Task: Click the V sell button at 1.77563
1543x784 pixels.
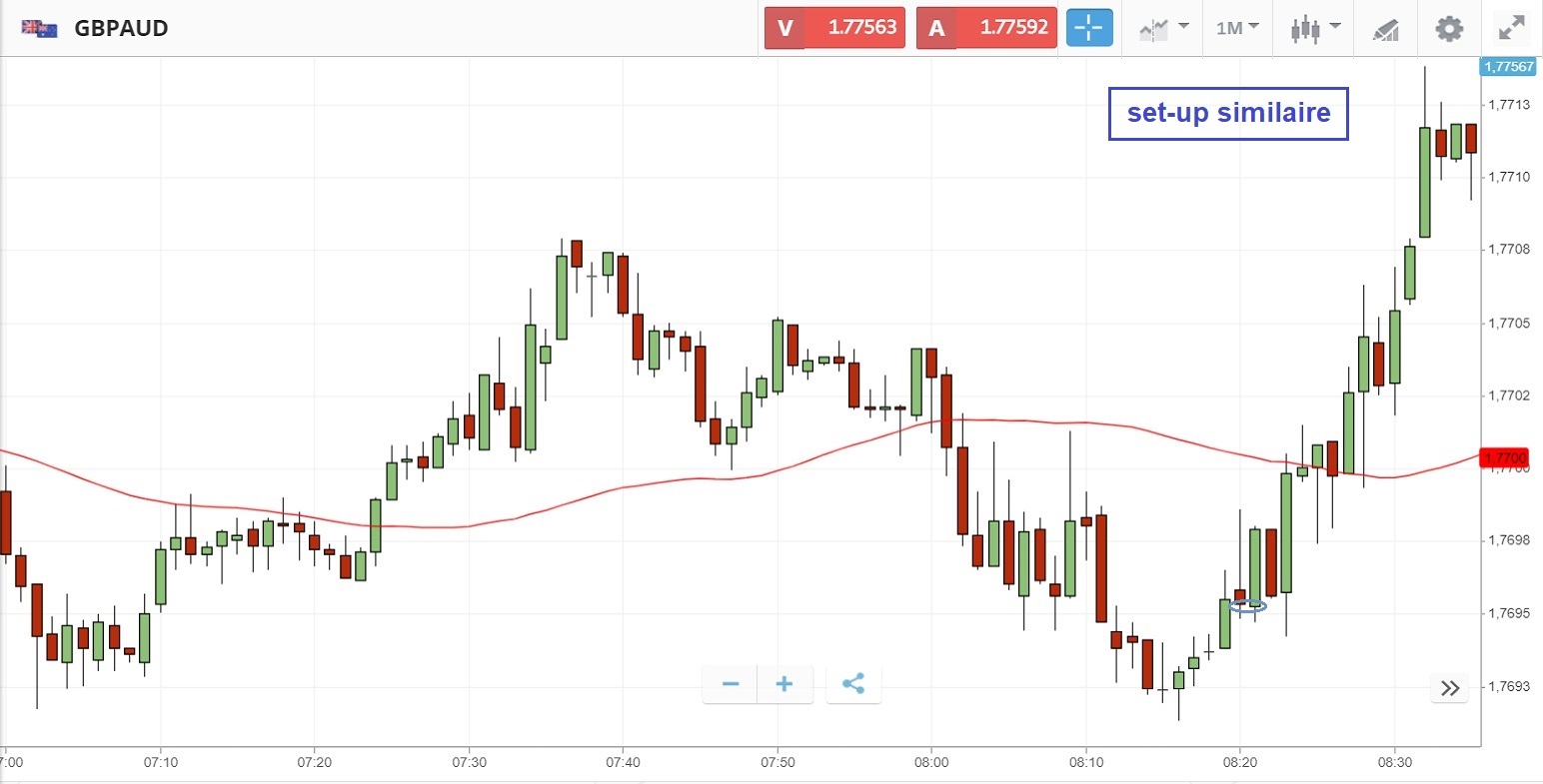Action: click(x=834, y=28)
